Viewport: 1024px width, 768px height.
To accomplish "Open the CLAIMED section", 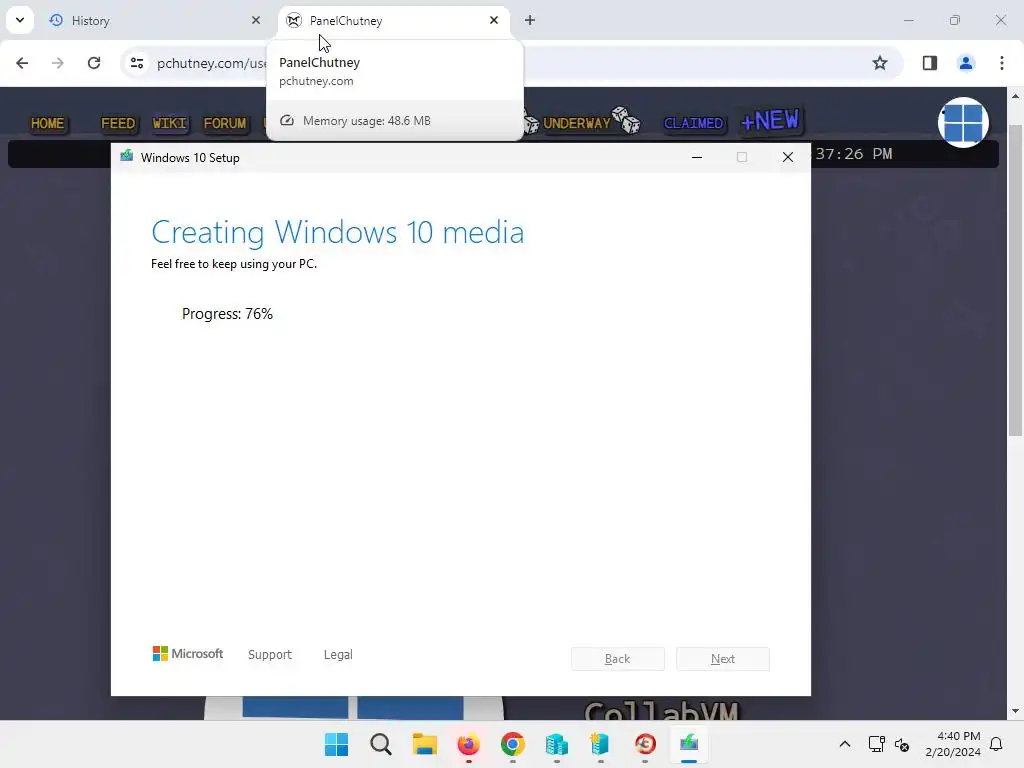I will pos(694,123).
